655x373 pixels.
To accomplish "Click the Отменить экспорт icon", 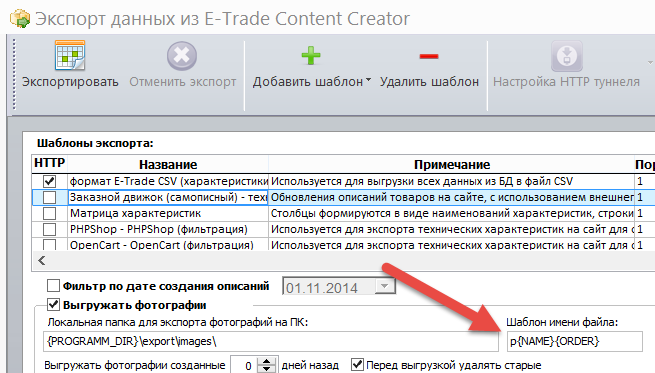I will 182,56.
